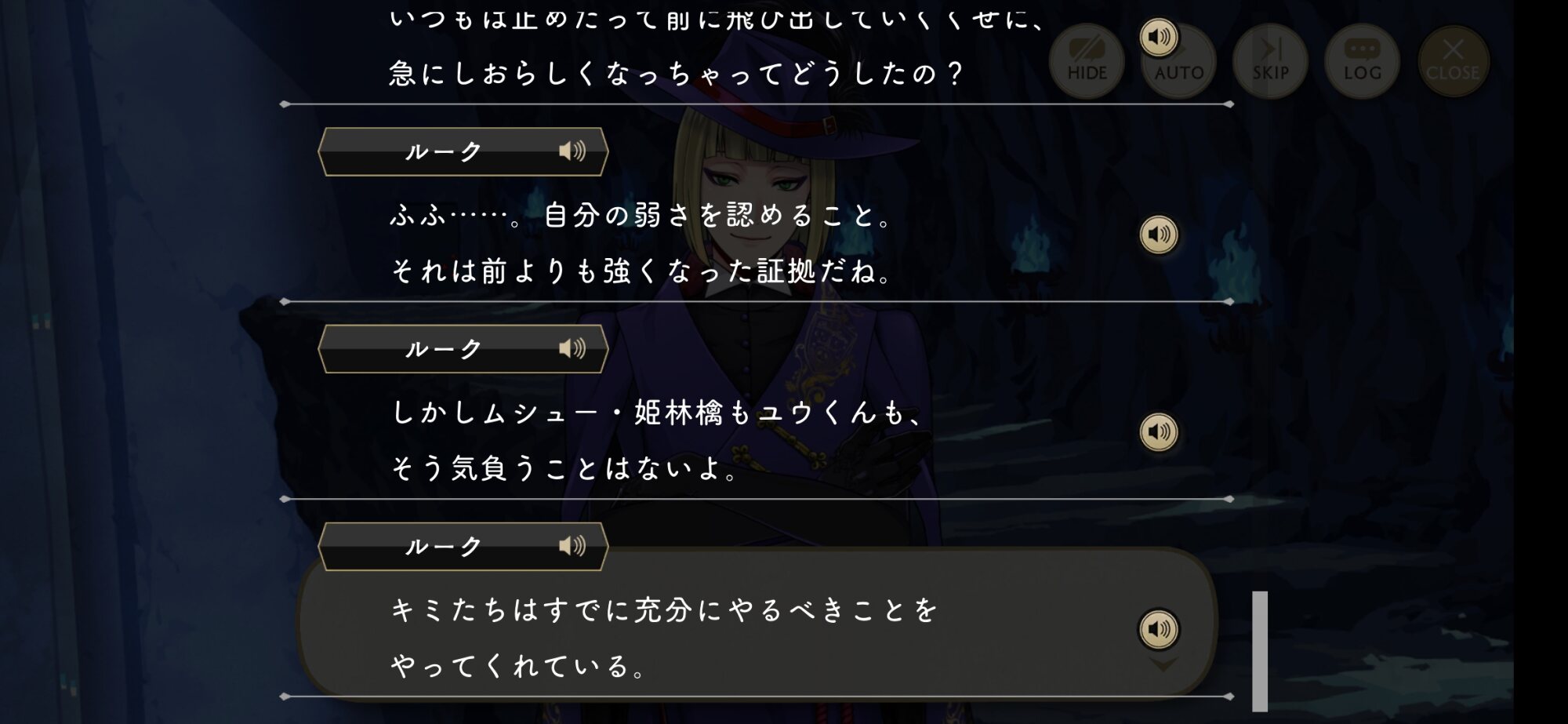The height and width of the screenshot is (724, 1568).
Task: Tap speaker icon on second ルーク name plate
Action: click(572, 348)
